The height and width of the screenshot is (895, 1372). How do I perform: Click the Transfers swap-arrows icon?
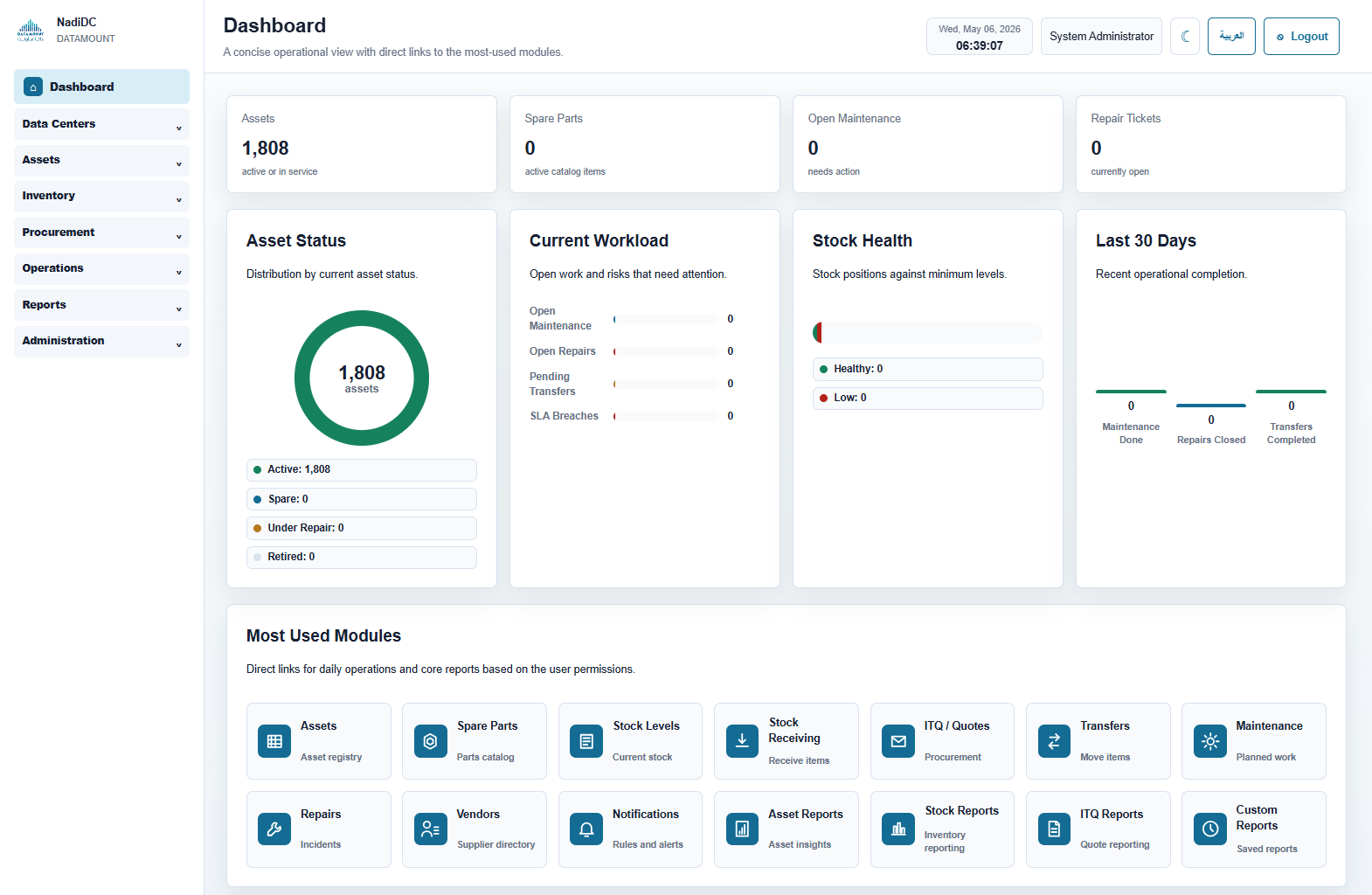(x=1054, y=741)
